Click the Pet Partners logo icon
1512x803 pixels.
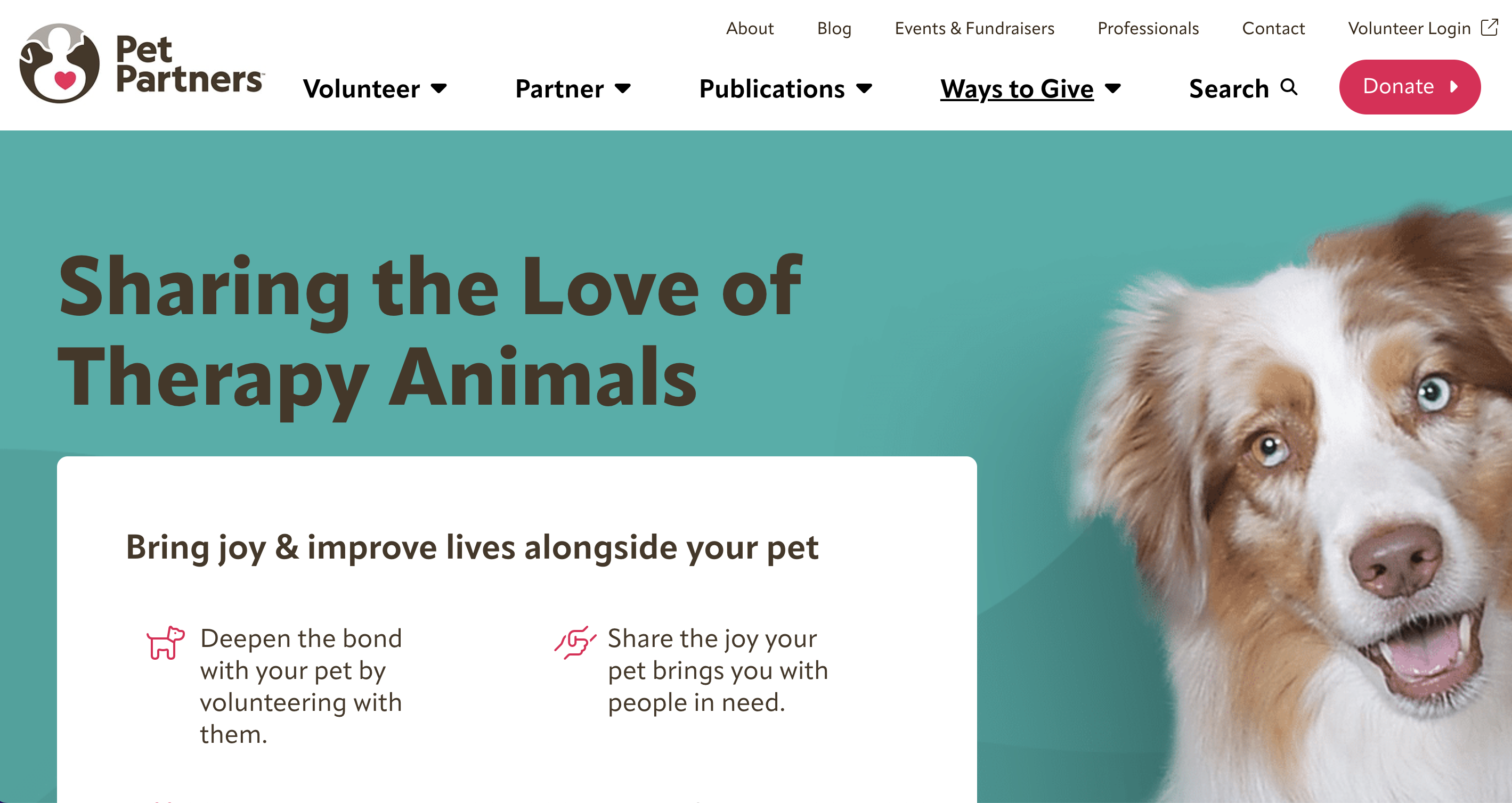(x=59, y=63)
